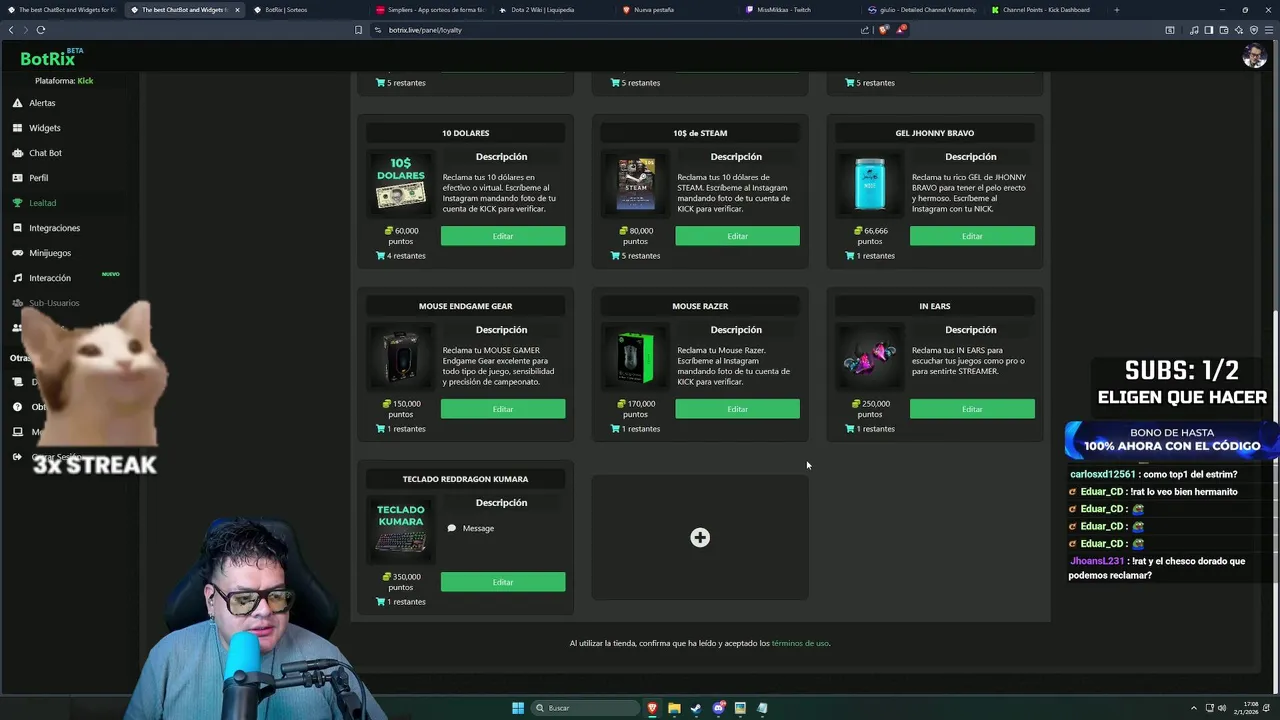Open File Explorer from taskbar
The image size is (1280, 720).
pos(674,708)
